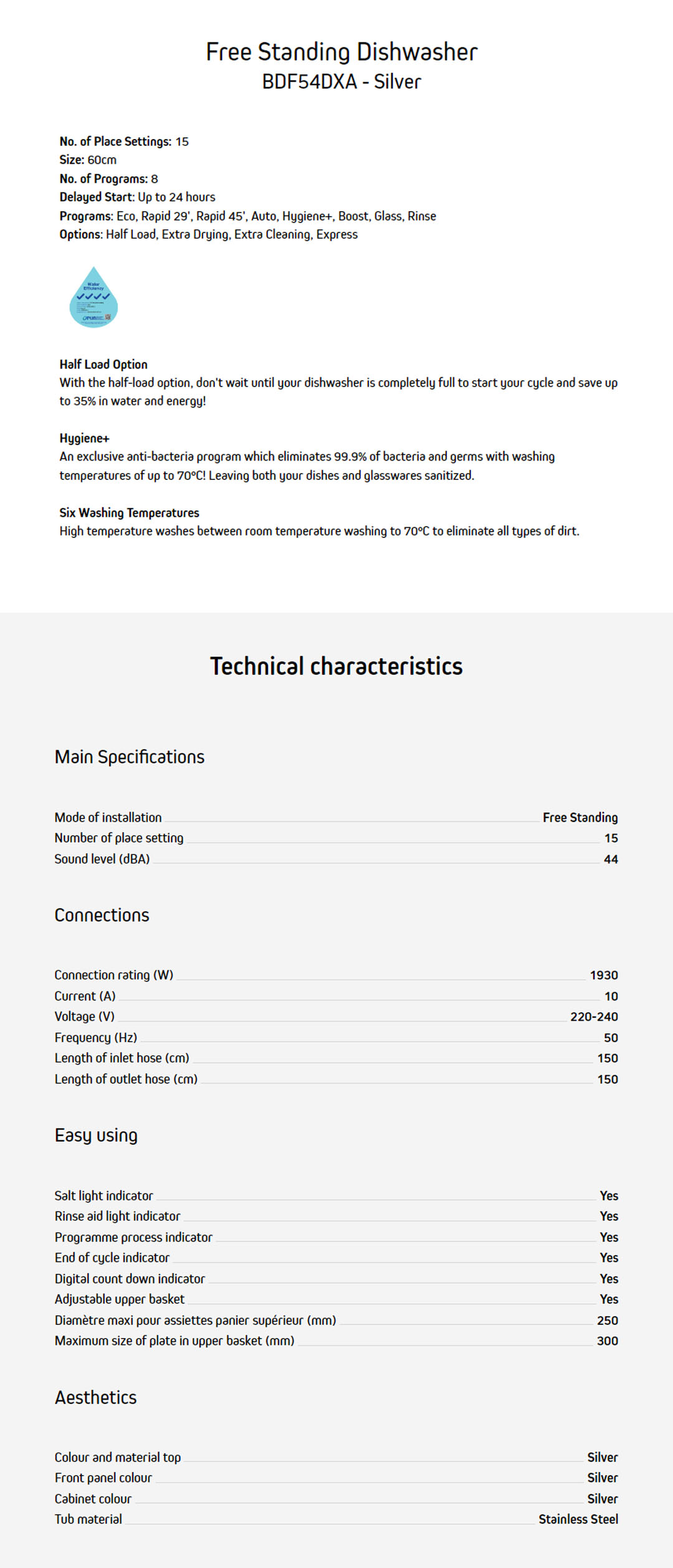Click the Hygiene+ feature heading

[x=84, y=438]
